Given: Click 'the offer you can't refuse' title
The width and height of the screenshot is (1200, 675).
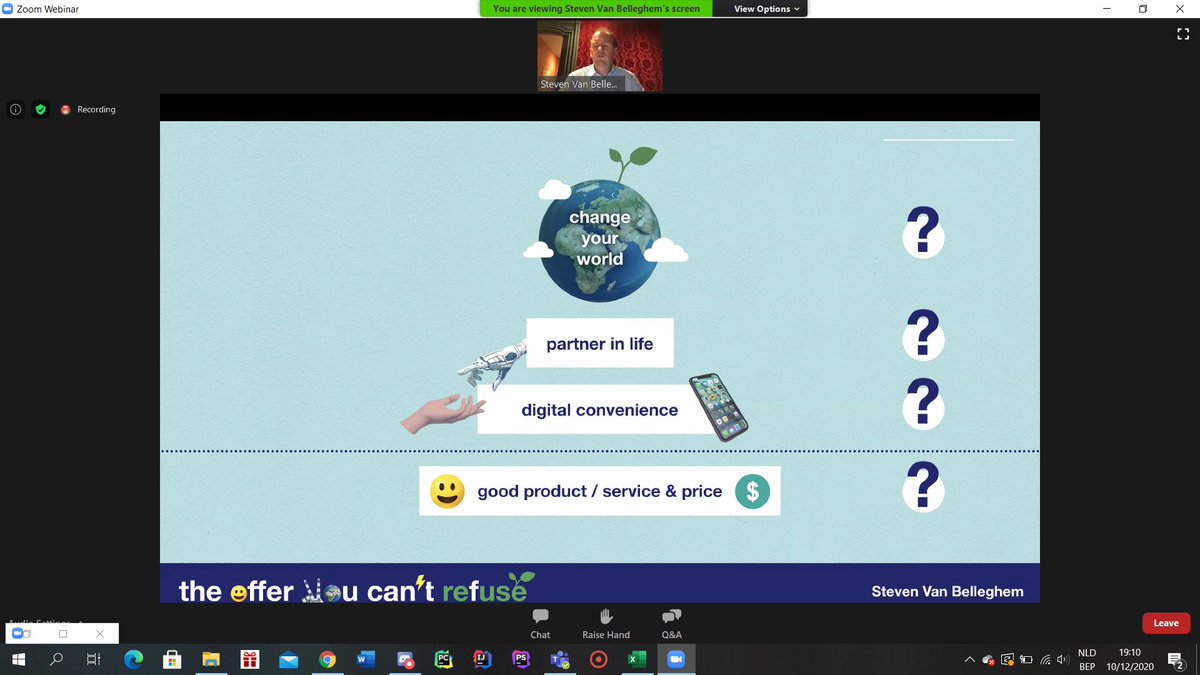Looking at the screenshot, I should [356, 589].
